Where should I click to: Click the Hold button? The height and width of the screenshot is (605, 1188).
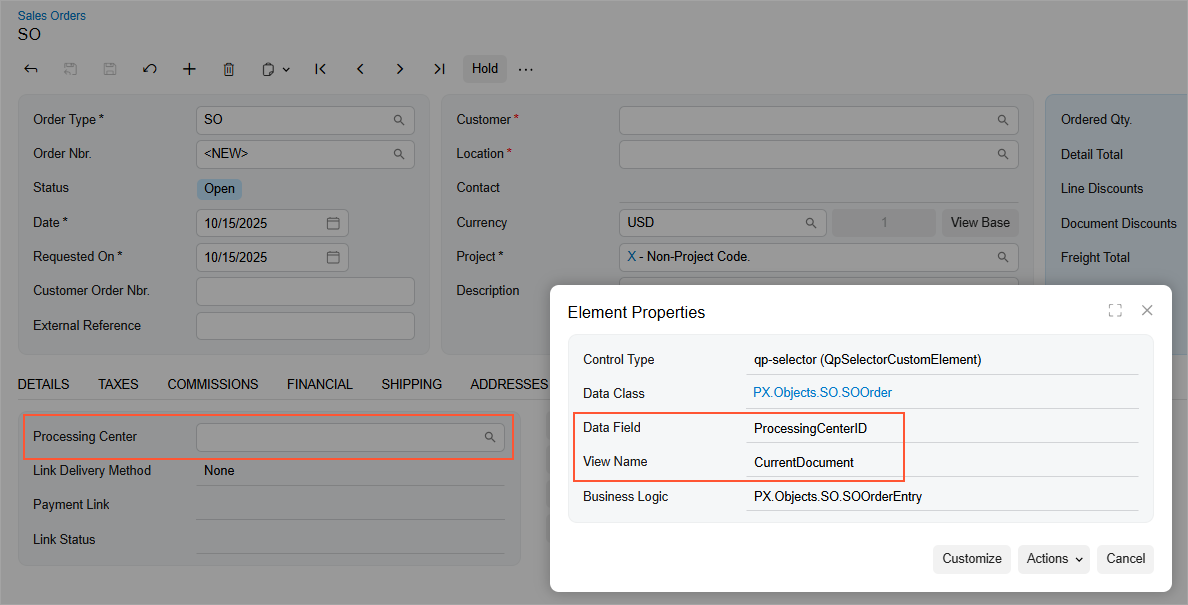tap(485, 69)
